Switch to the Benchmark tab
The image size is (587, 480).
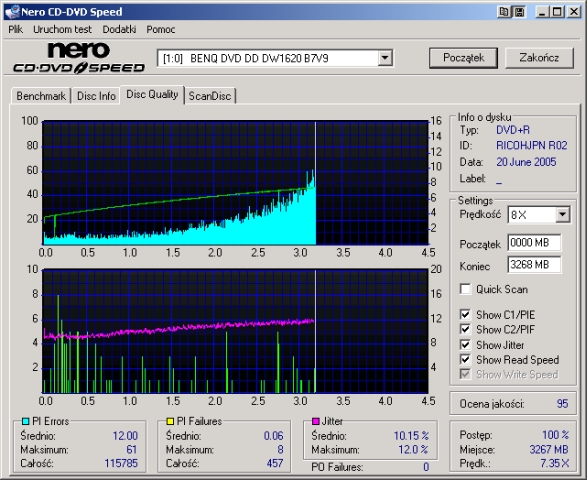point(41,96)
